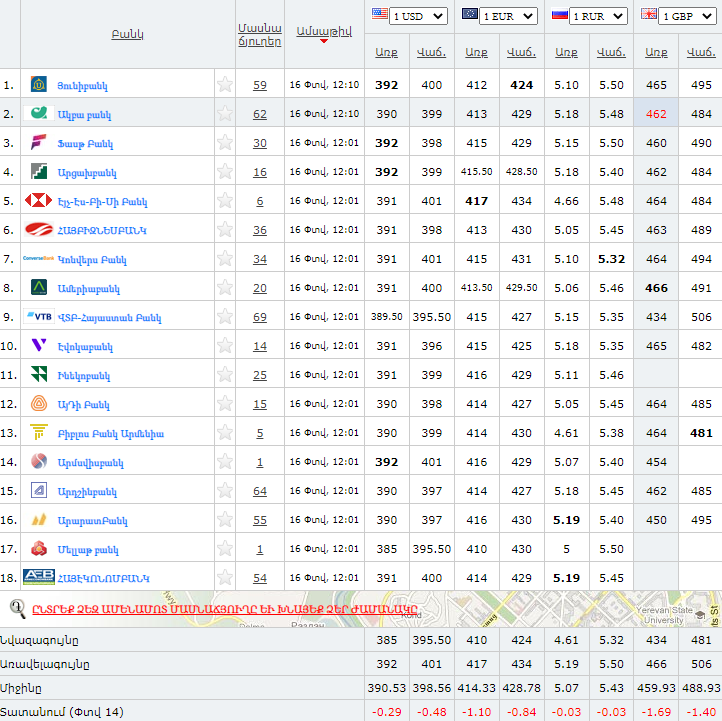Screen dimensions: 722x721
Task: Click the maximum 506 GBP sell value
Action: pos(701,664)
